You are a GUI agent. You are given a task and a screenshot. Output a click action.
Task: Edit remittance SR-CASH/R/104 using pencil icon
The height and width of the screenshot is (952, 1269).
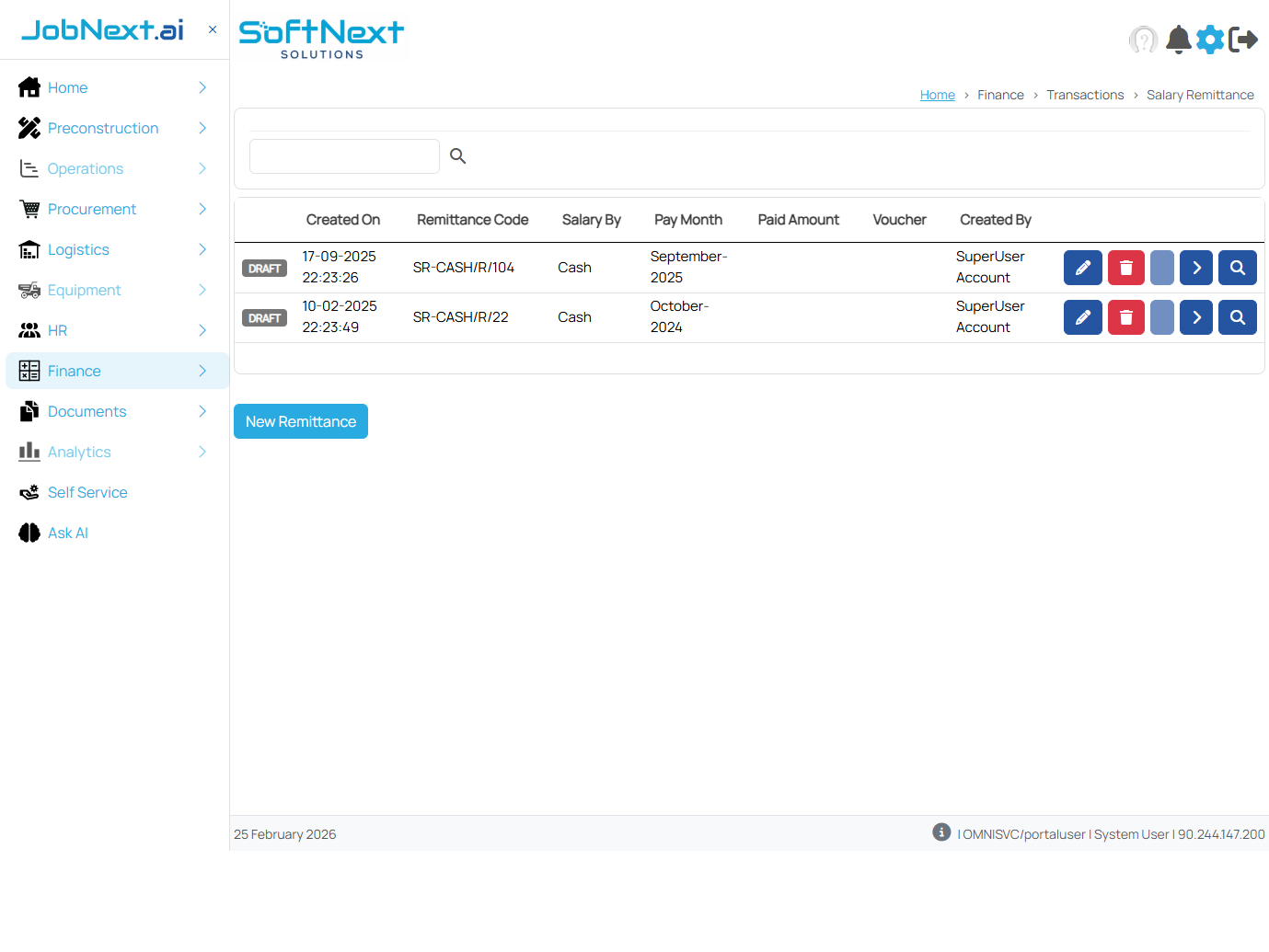pos(1082,268)
